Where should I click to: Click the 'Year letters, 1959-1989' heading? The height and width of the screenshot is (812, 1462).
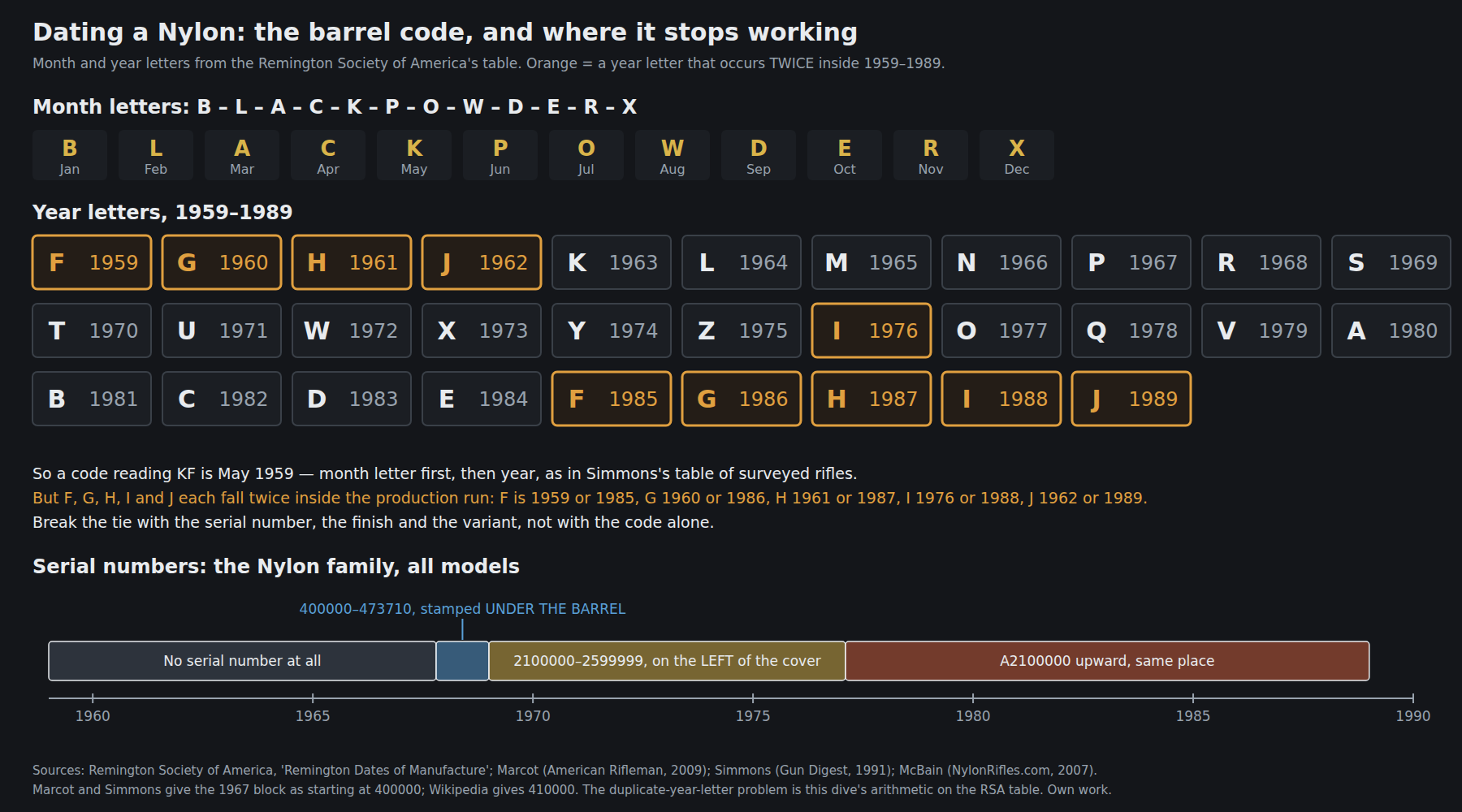coord(162,212)
